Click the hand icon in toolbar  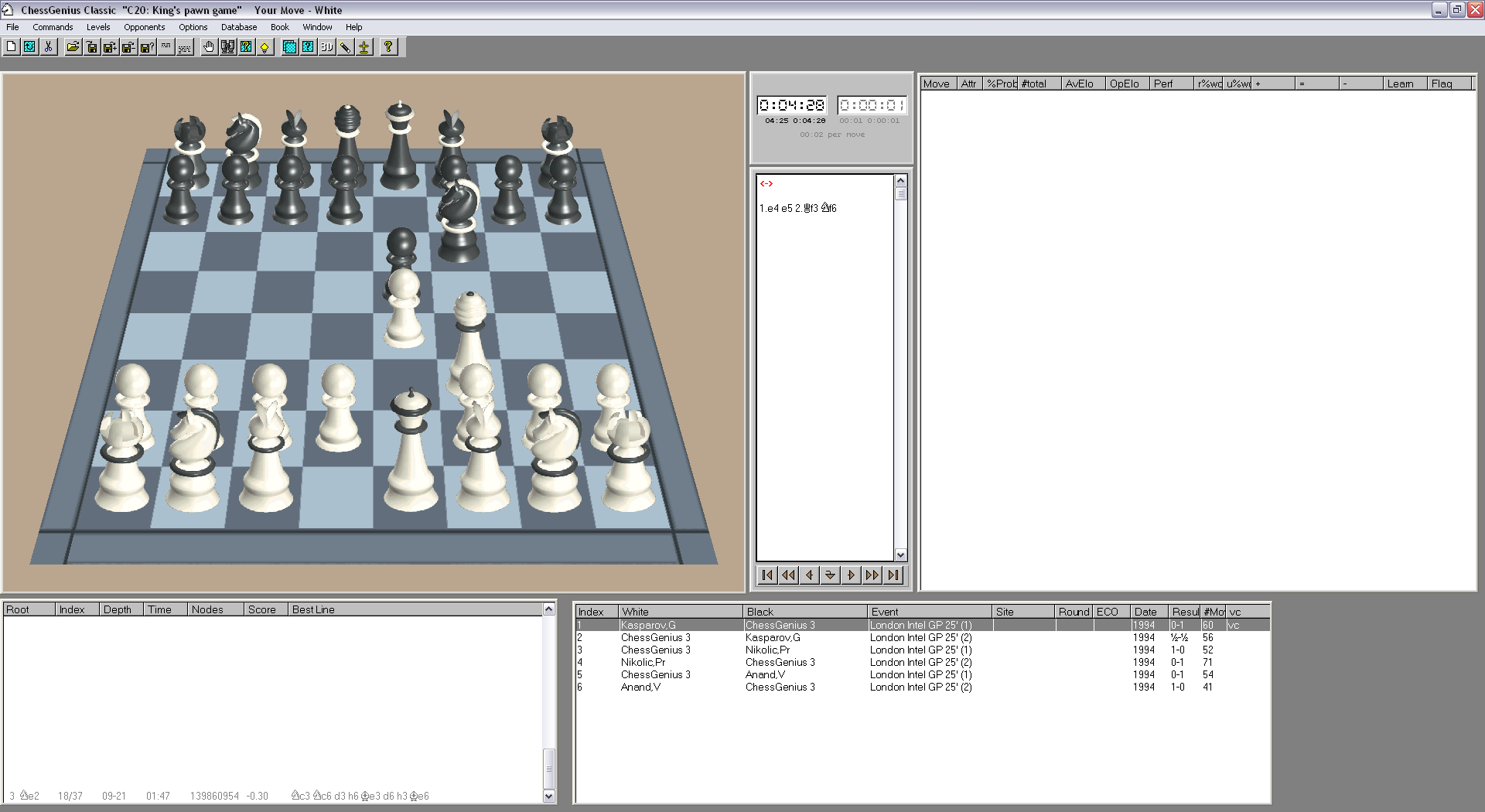(x=209, y=47)
